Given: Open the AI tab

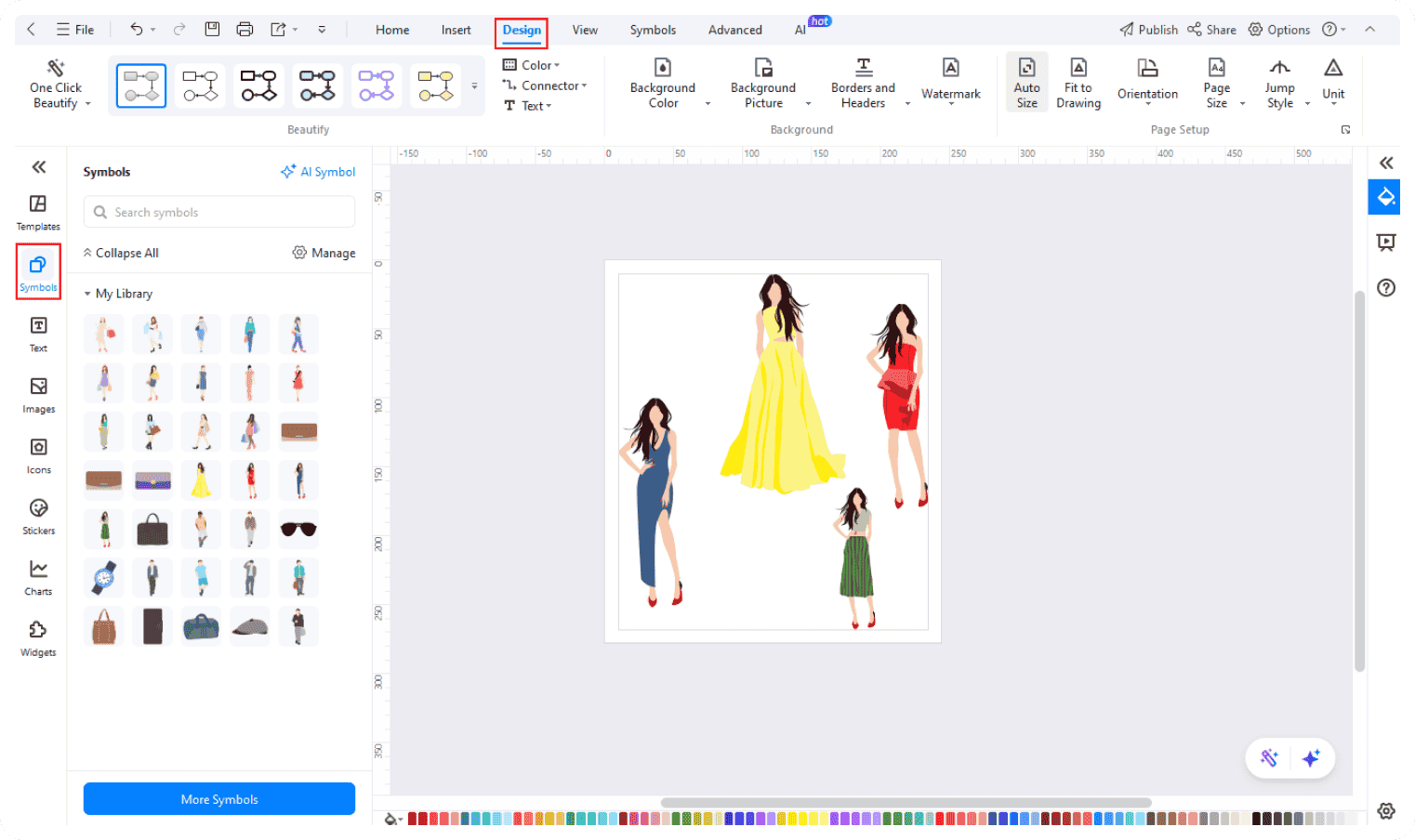Looking at the screenshot, I should 800,30.
